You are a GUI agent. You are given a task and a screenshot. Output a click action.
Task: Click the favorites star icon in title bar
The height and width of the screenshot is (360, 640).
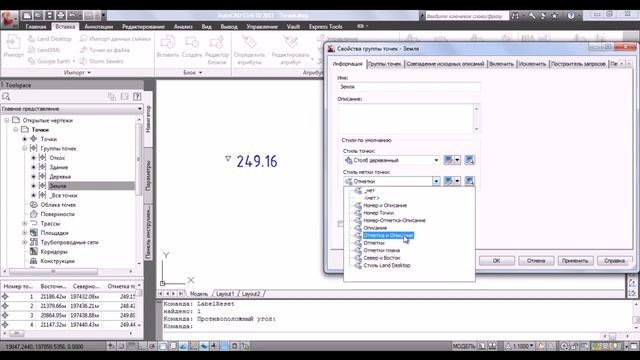[554, 16]
